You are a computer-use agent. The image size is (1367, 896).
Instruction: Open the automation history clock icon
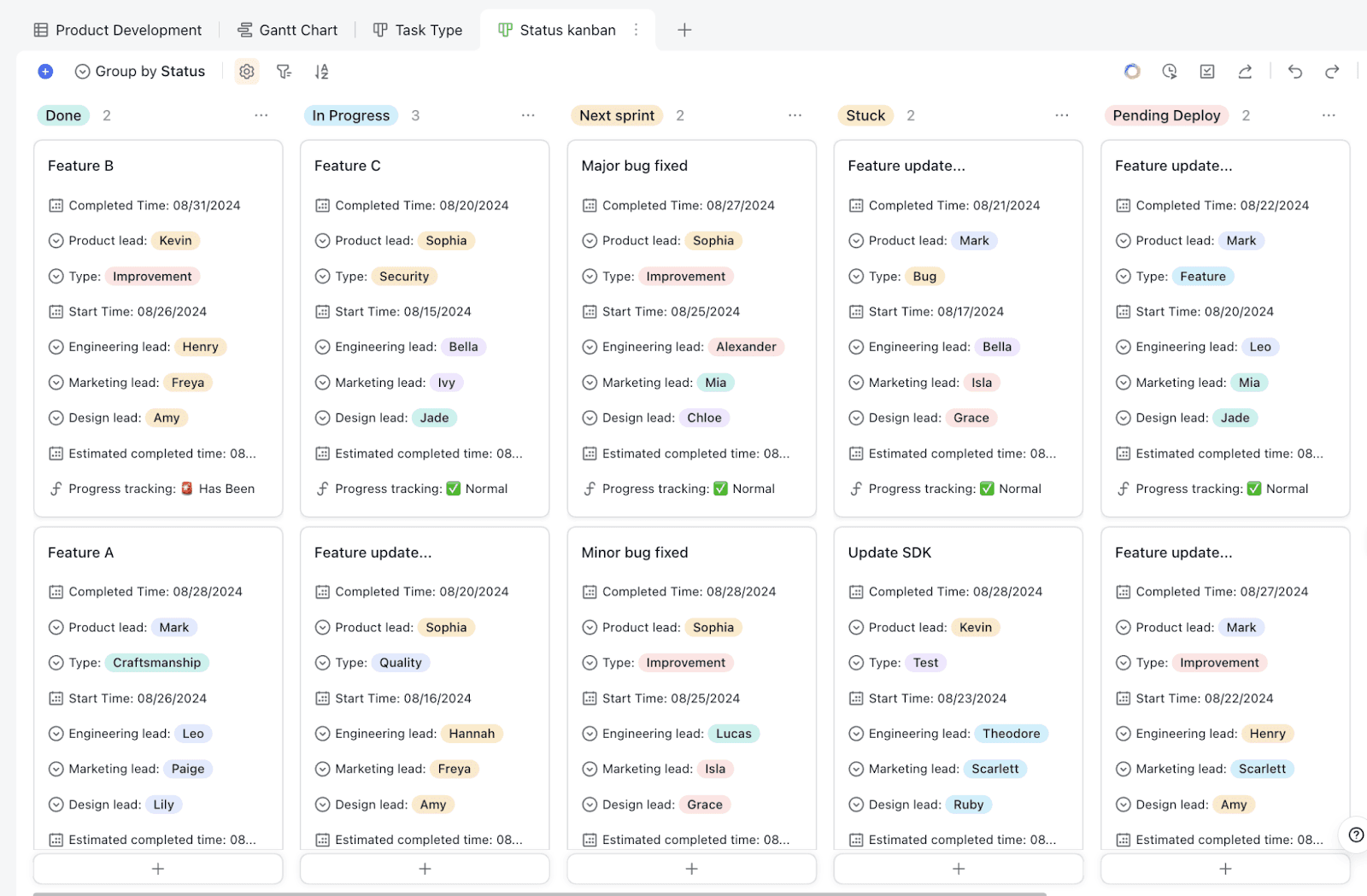coord(1170,71)
